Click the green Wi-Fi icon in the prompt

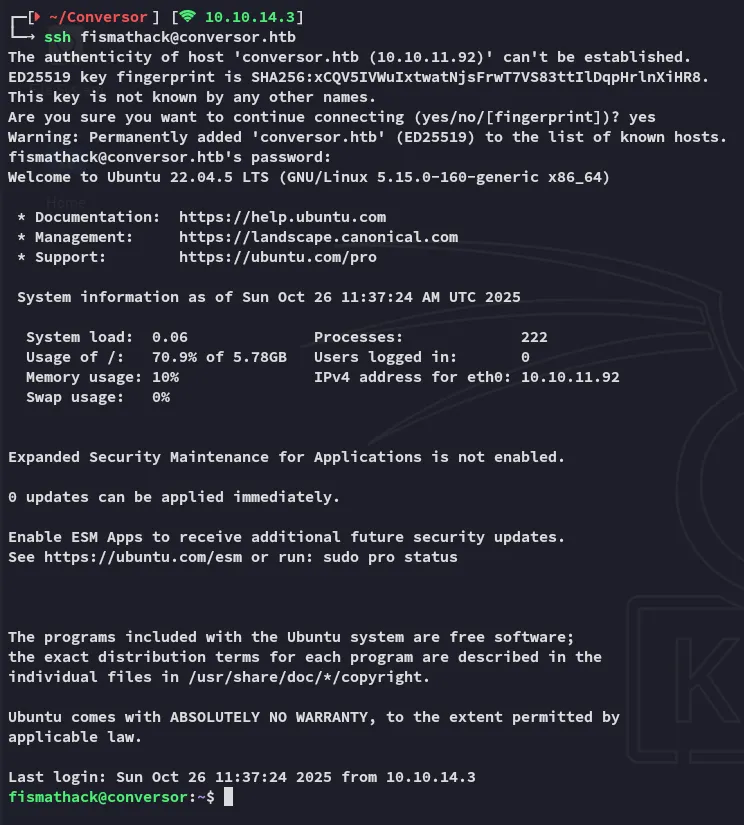tap(188, 17)
